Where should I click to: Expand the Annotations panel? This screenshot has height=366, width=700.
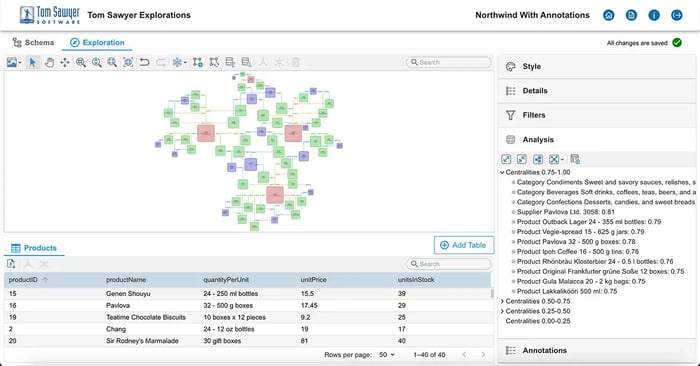click(597, 350)
